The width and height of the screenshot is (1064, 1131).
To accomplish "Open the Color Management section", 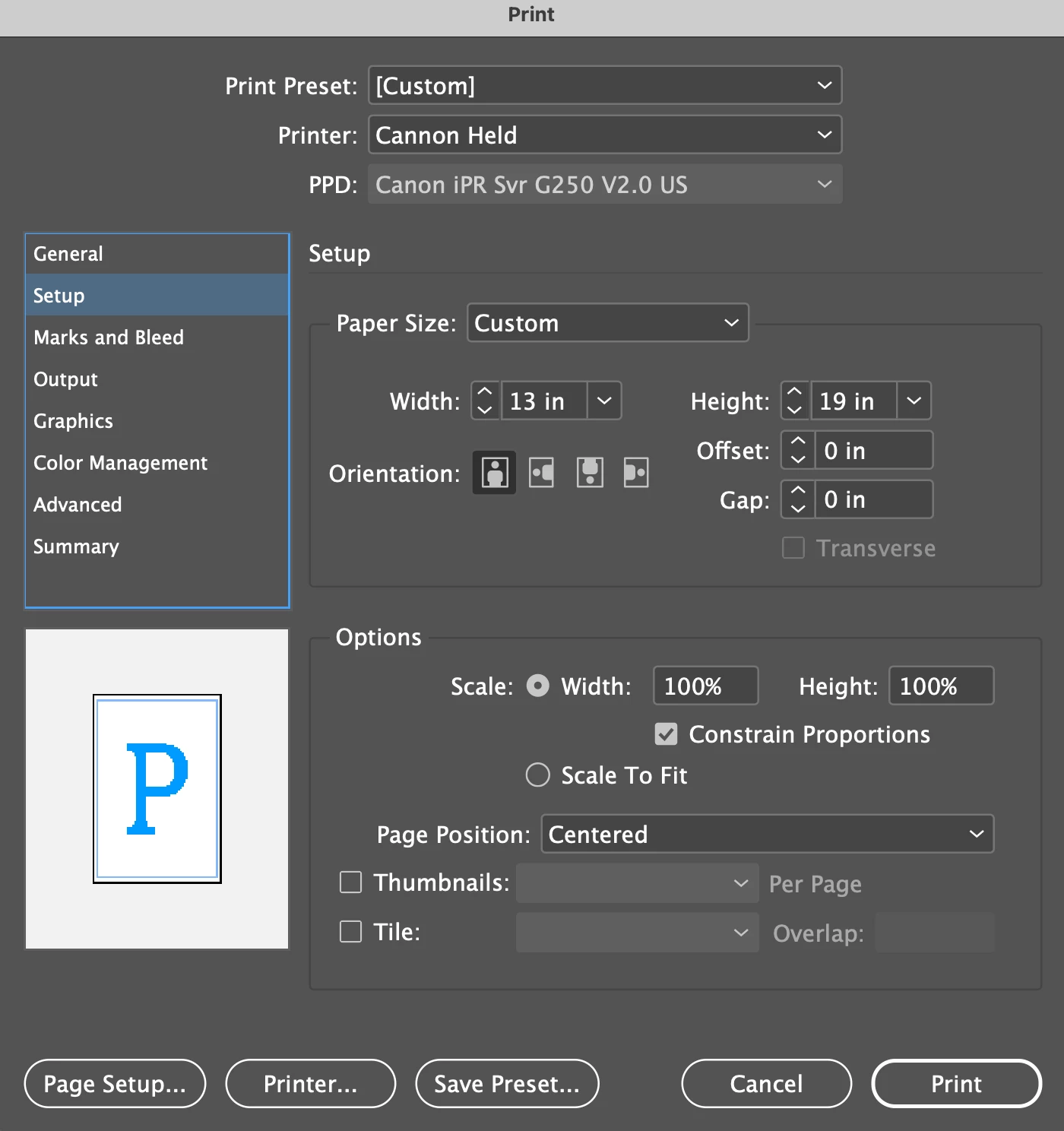I will (x=157, y=462).
